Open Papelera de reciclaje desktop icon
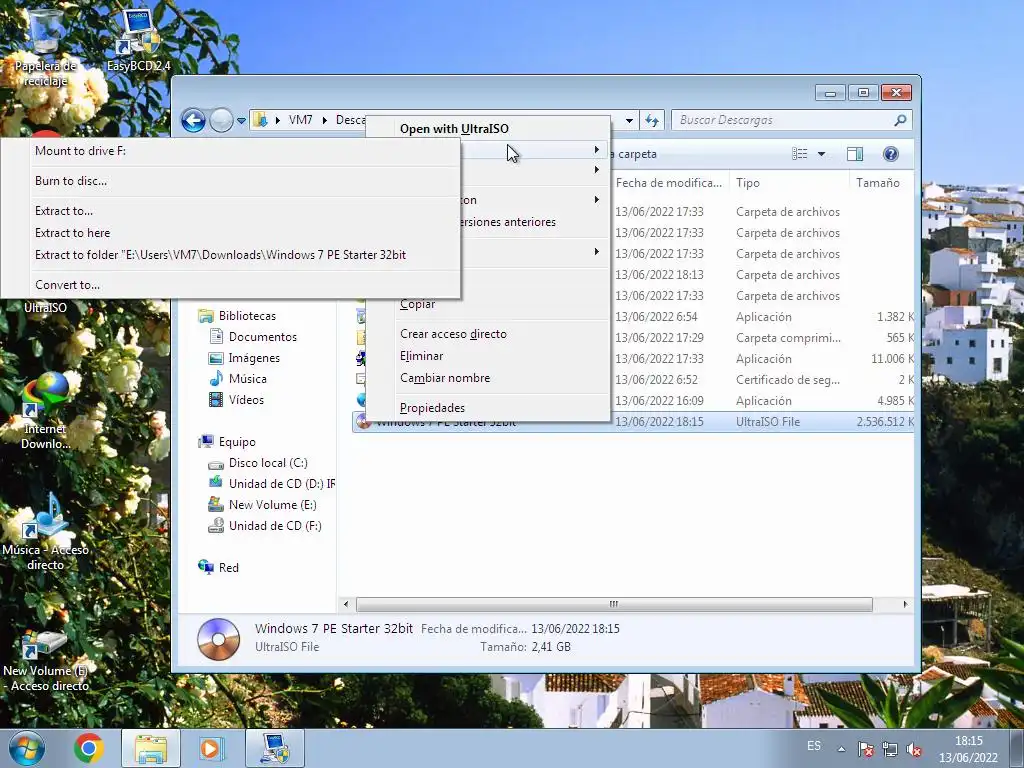The image size is (1024, 768). (x=45, y=47)
